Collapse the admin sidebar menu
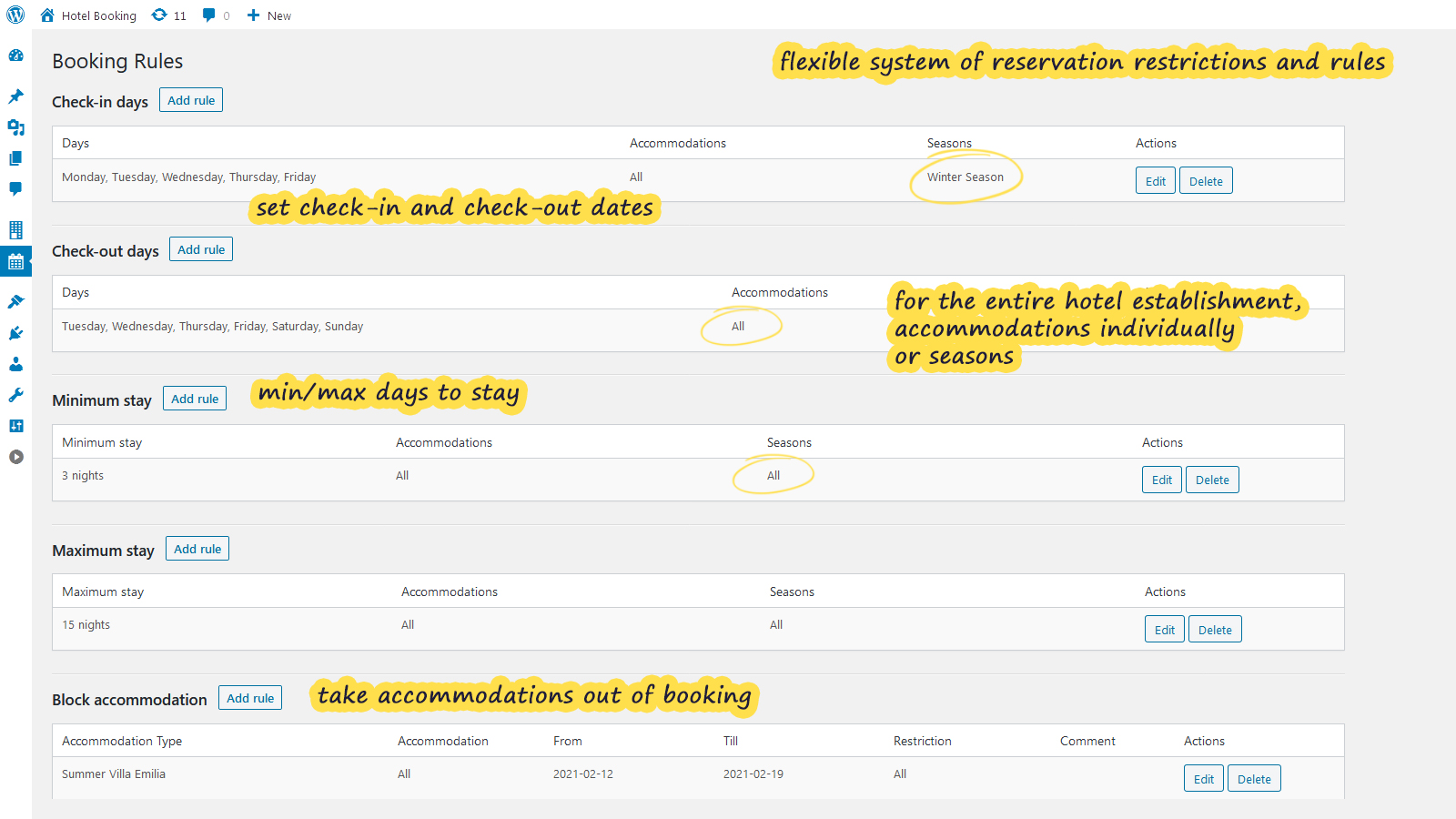1456x819 pixels. click(x=15, y=457)
